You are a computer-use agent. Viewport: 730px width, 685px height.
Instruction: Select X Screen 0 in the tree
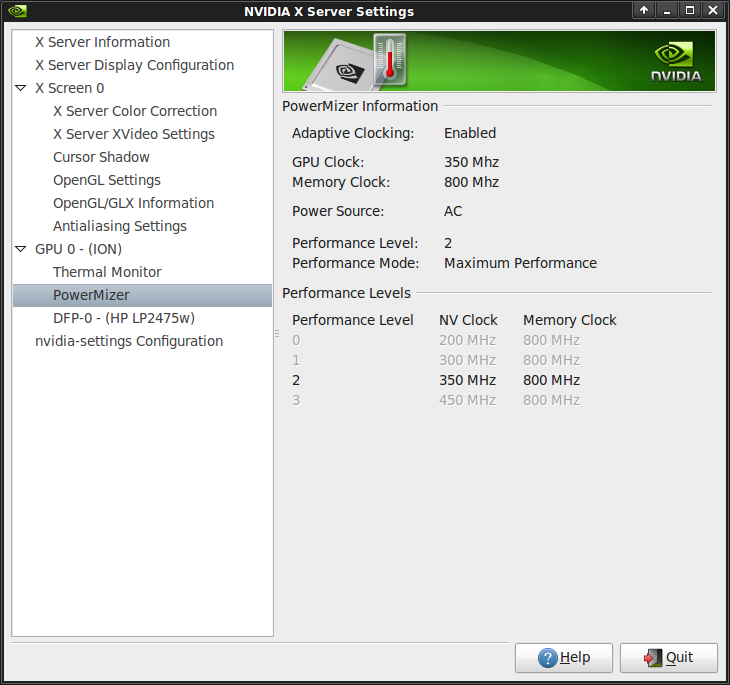(70, 88)
